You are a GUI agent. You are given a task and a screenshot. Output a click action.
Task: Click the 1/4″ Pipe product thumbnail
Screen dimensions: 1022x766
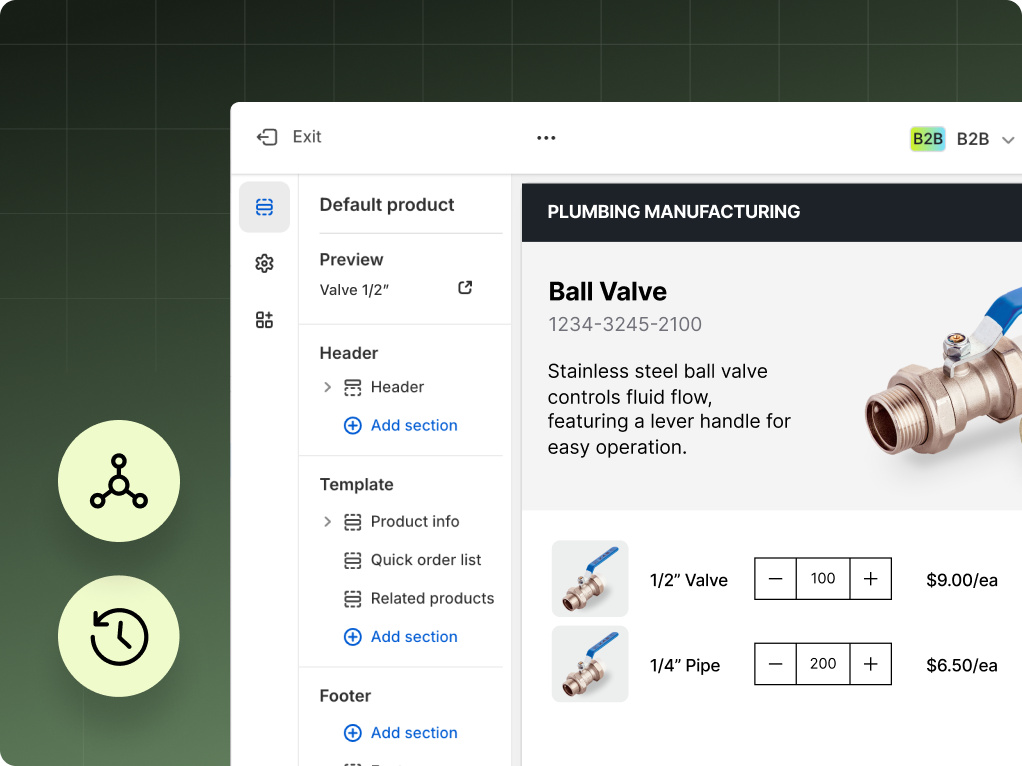(x=590, y=664)
